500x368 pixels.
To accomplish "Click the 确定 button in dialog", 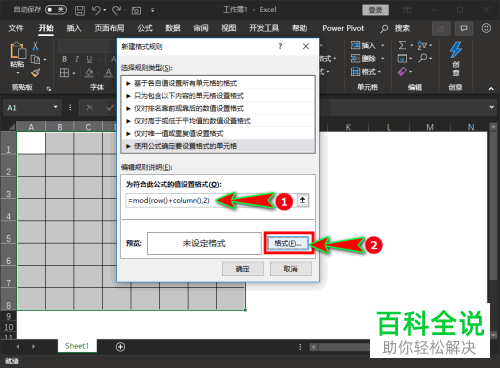I will pos(243,269).
